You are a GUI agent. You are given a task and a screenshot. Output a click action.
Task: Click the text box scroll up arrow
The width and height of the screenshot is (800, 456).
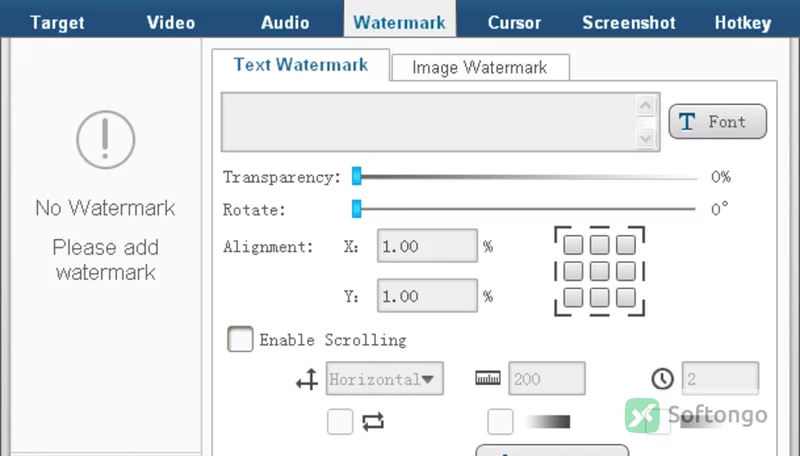point(645,106)
